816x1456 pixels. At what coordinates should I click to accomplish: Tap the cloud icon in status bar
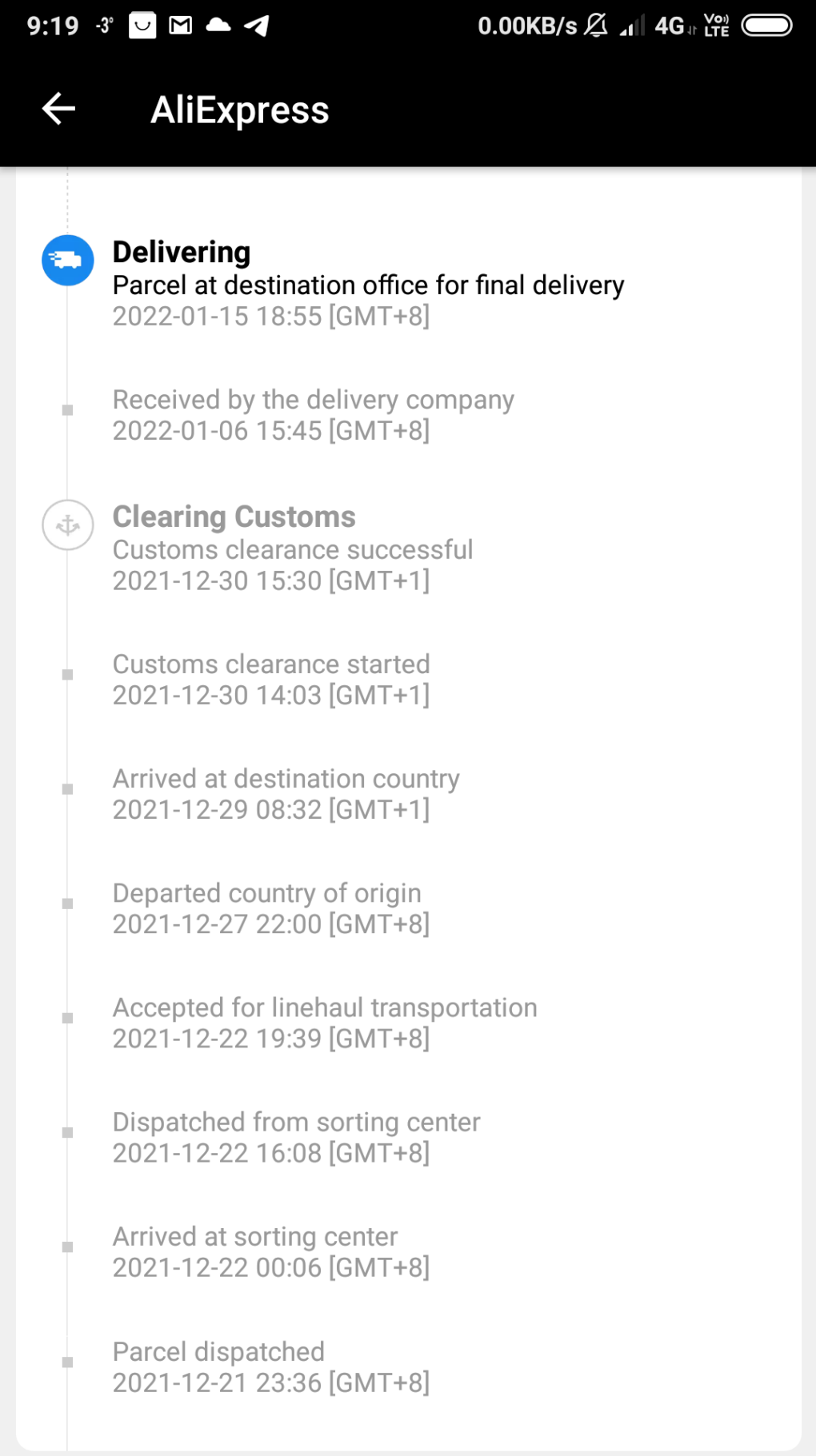(x=218, y=26)
